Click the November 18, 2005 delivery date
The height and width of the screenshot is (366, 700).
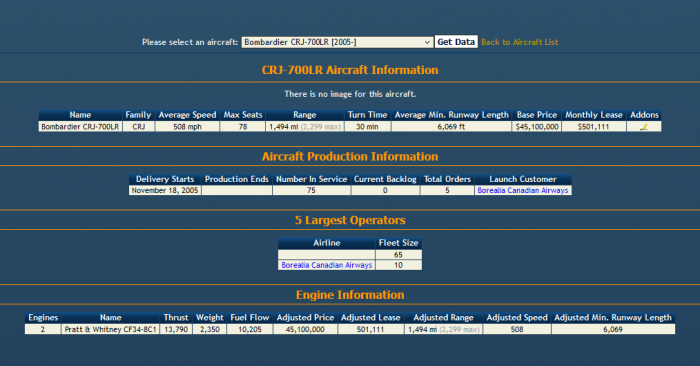coord(165,190)
